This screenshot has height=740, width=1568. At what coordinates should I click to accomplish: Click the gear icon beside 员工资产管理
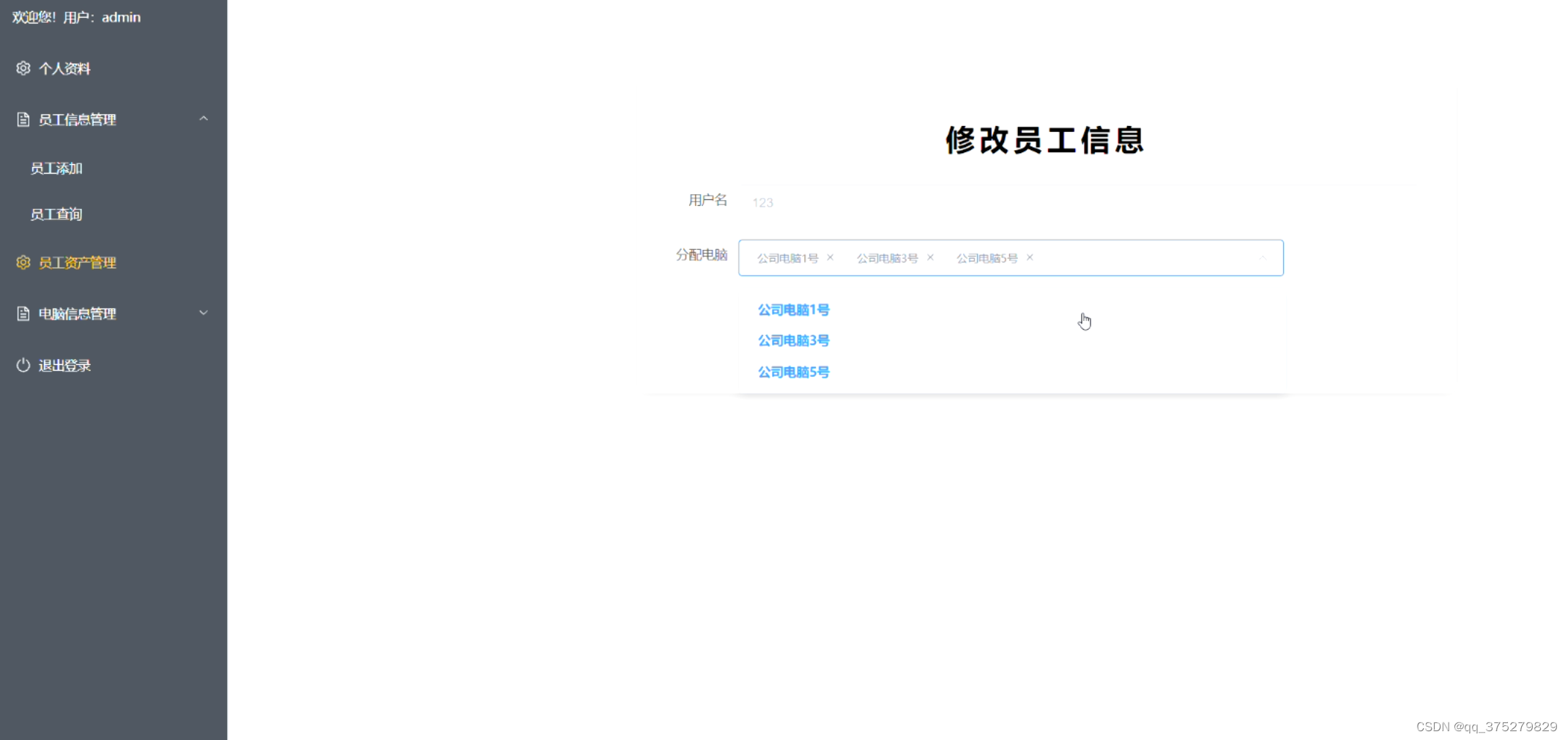[x=23, y=262]
